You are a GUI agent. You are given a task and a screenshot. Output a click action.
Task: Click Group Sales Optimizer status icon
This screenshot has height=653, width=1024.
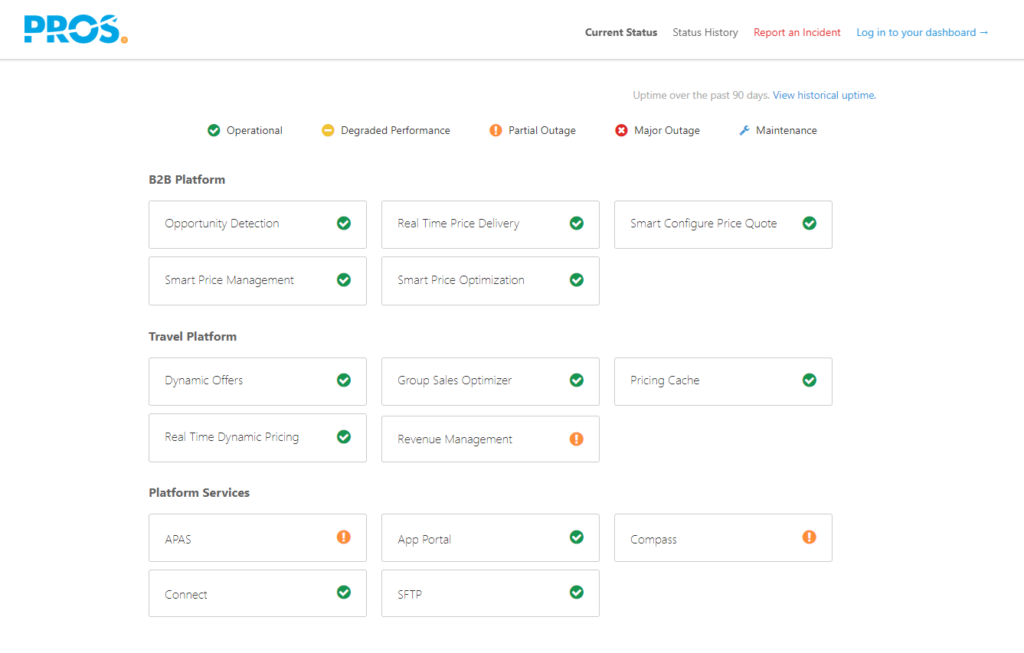(x=577, y=380)
